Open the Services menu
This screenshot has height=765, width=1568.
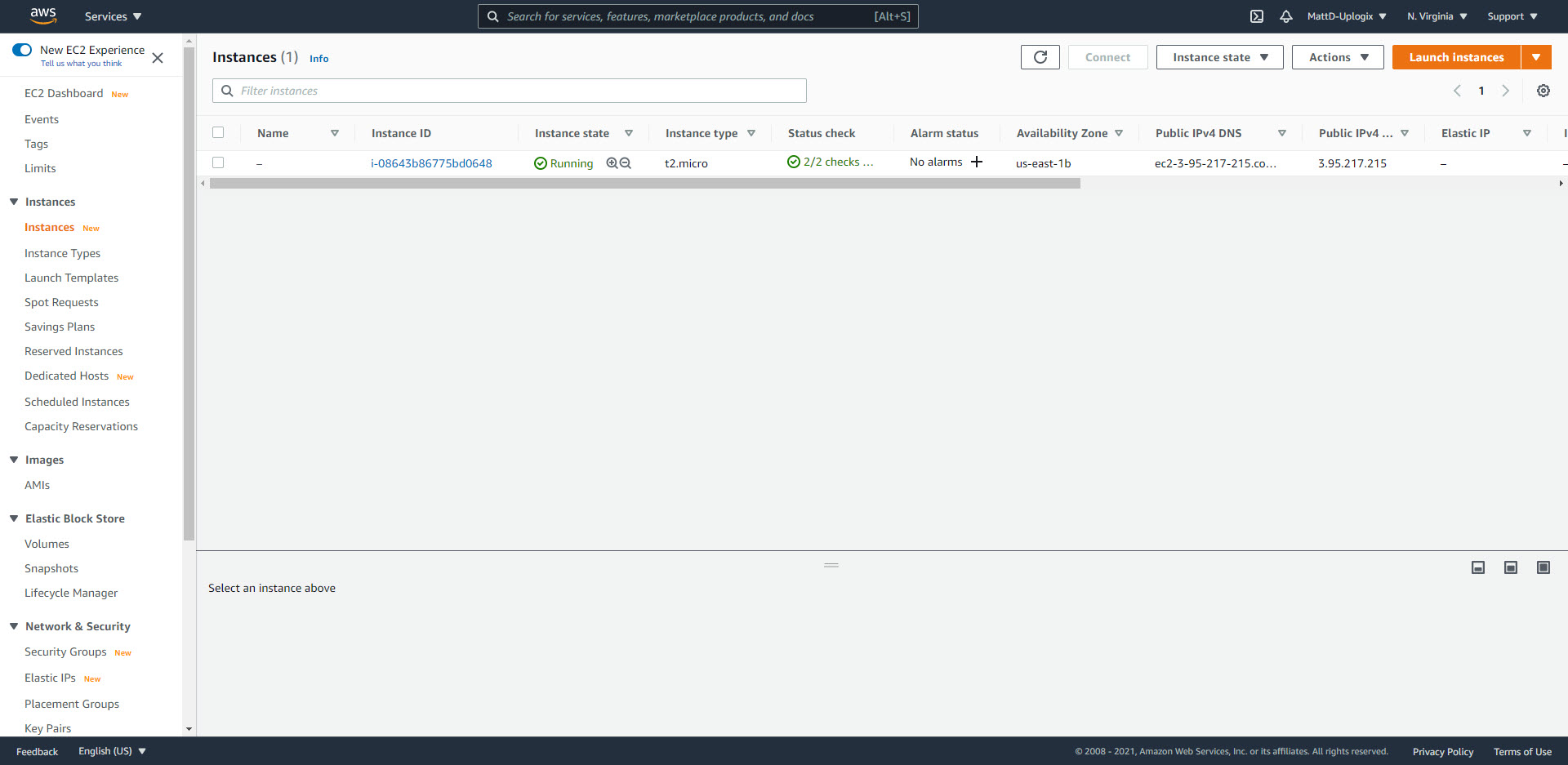[113, 16]
